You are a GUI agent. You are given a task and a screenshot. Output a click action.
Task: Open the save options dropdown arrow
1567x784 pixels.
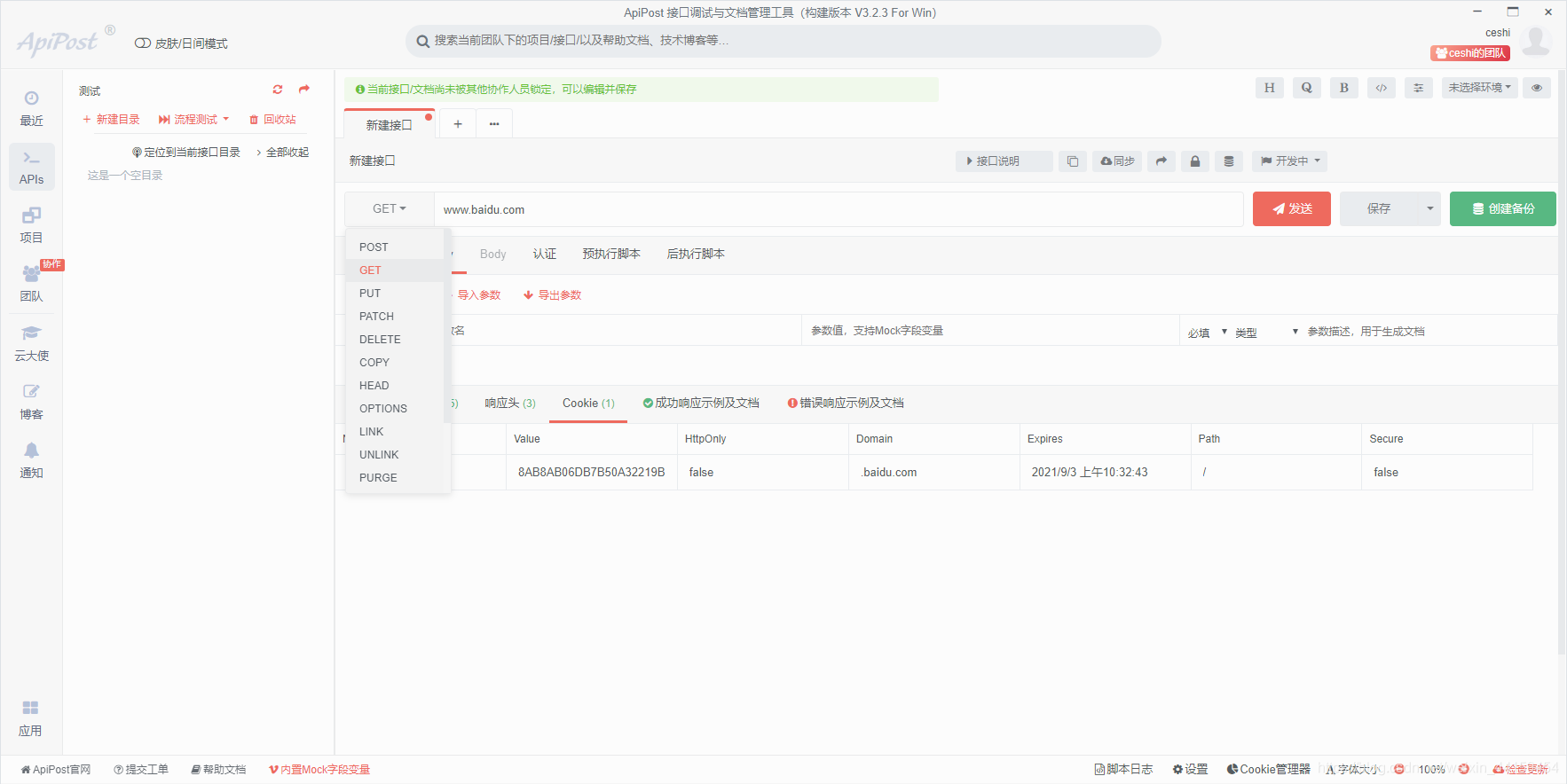click(x=1429, y=209)
